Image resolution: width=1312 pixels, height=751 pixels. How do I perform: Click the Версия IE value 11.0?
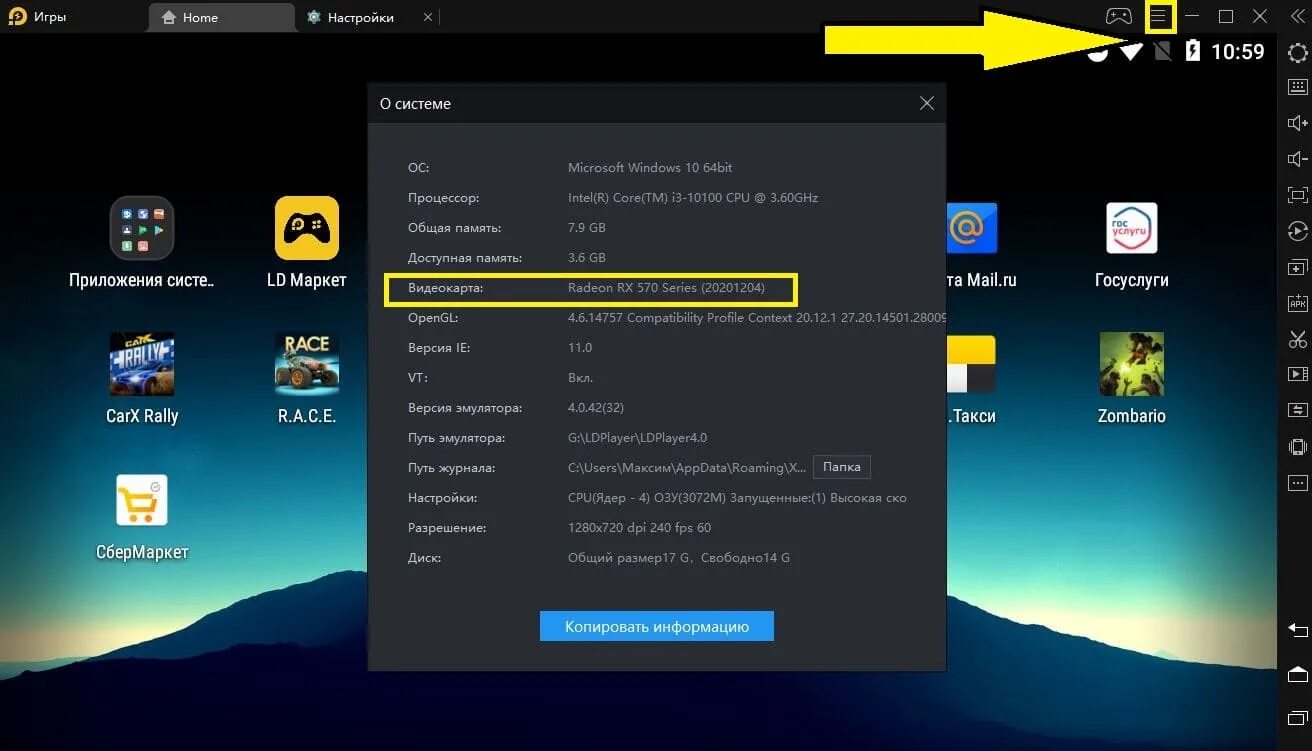580,348
